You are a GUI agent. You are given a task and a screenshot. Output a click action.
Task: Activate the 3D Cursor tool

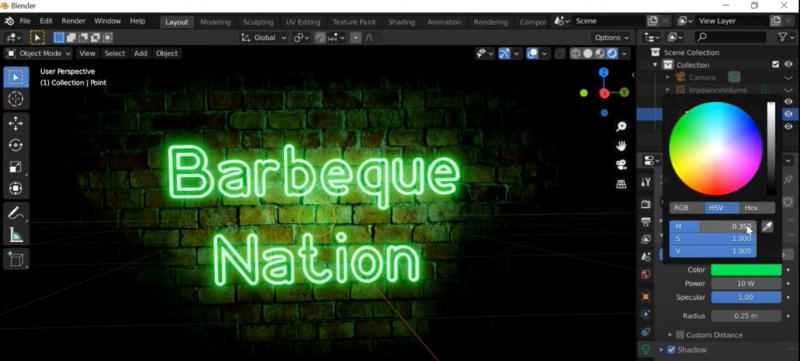[16, 99]
